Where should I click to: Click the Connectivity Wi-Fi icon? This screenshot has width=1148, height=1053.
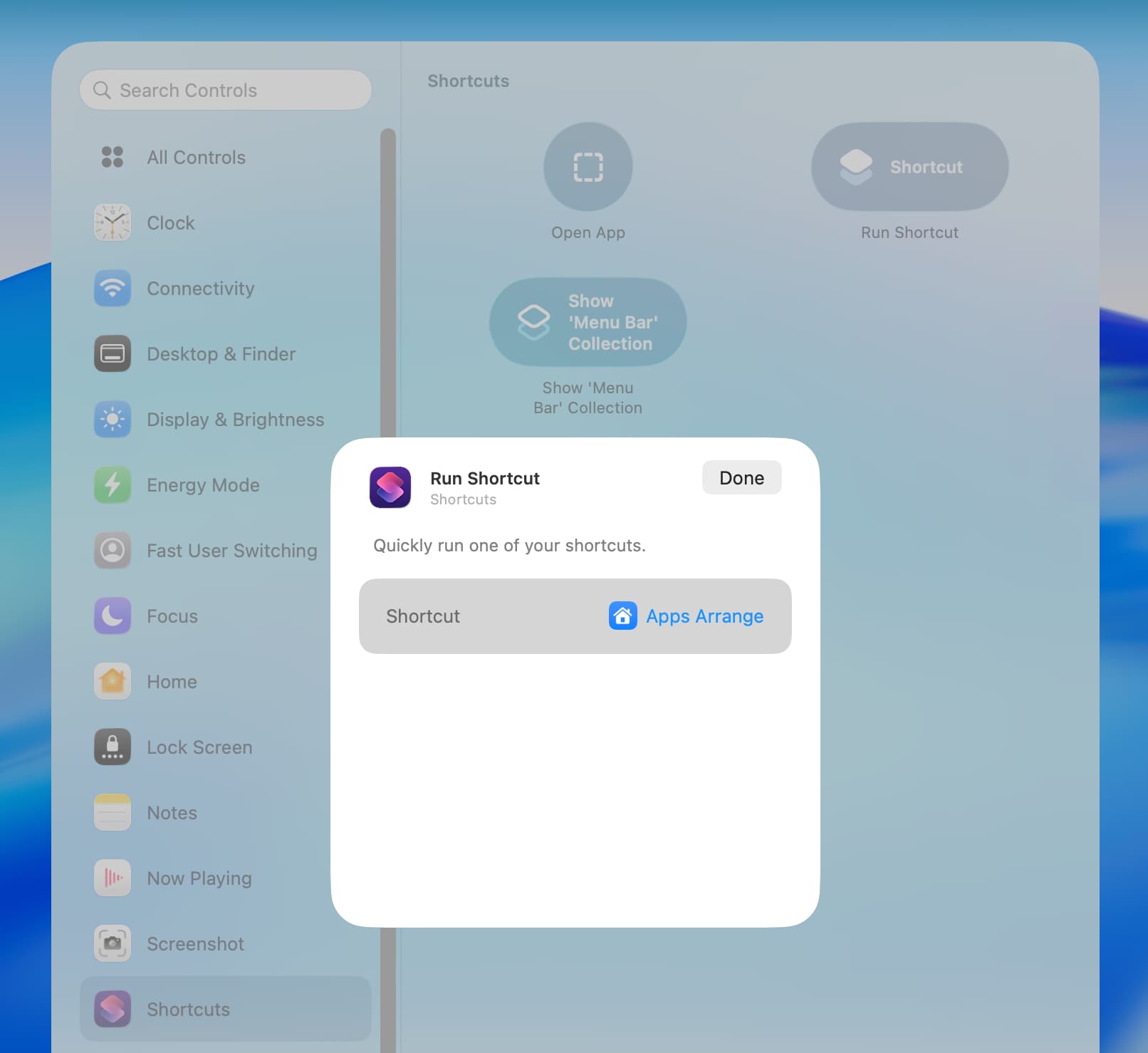[113, 288]
